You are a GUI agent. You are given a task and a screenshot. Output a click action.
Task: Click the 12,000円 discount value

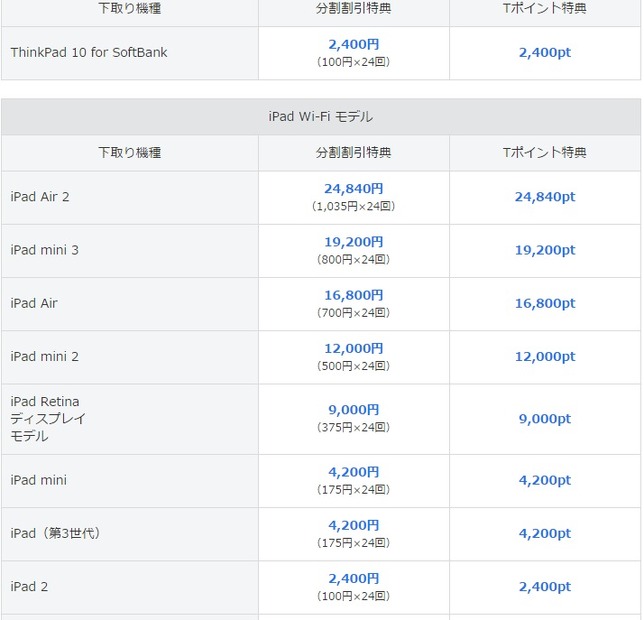click(x=354, y=349)
